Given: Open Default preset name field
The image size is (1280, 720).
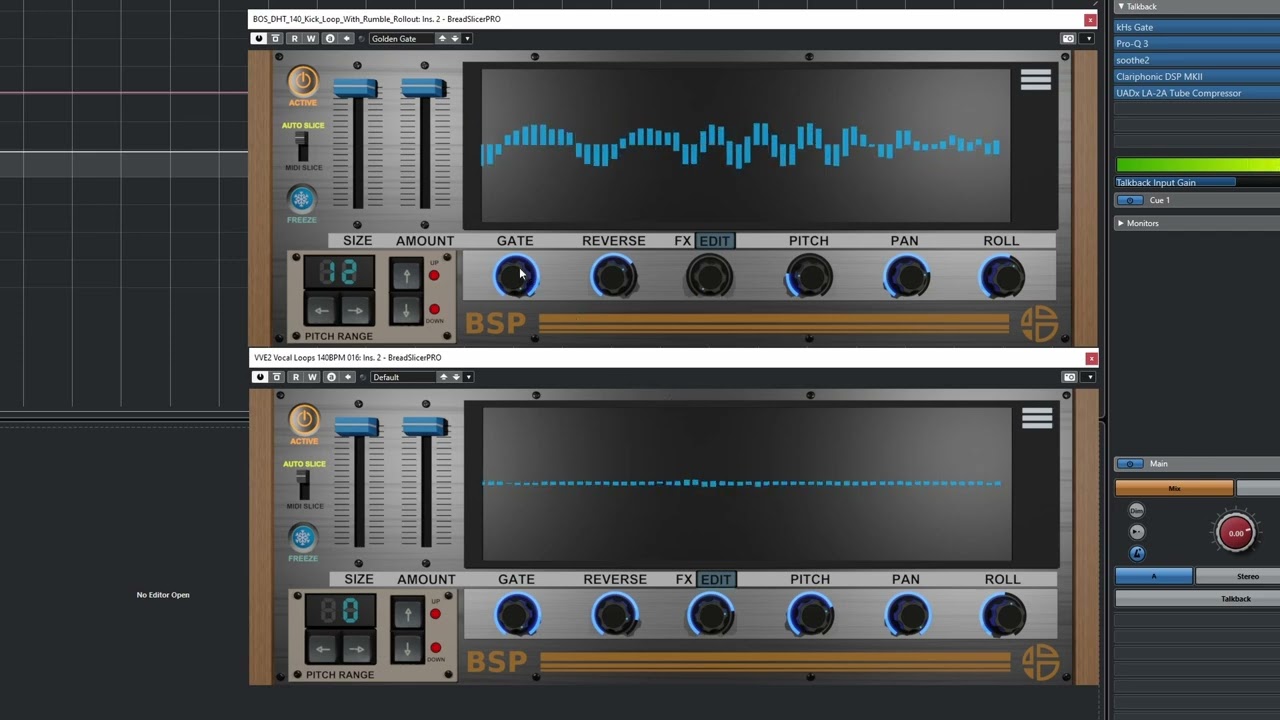Looking at the screenshot, I should tap(403, 377).
